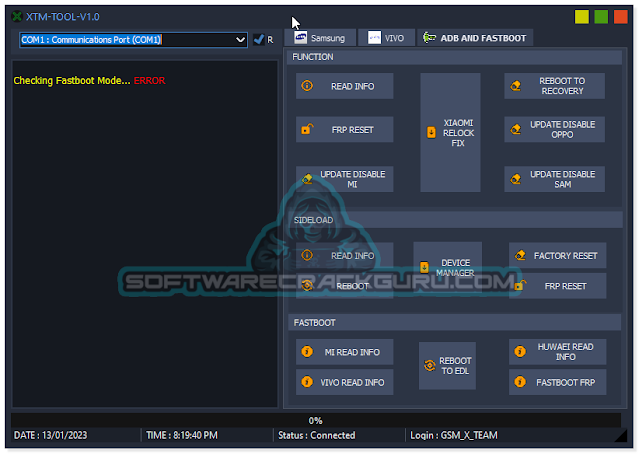
Task: Click the DATE : 13/01/2023 status entry
Action: pyautogui.click(x=51, y=435)
